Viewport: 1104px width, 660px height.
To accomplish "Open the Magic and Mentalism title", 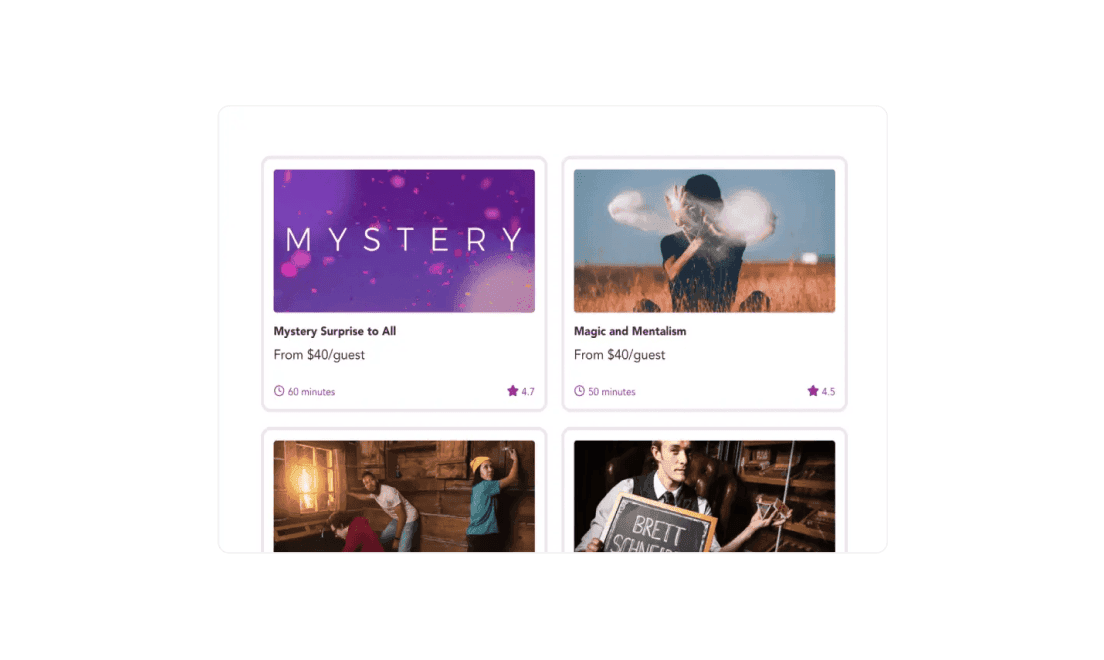I will (x=629, y=331).
